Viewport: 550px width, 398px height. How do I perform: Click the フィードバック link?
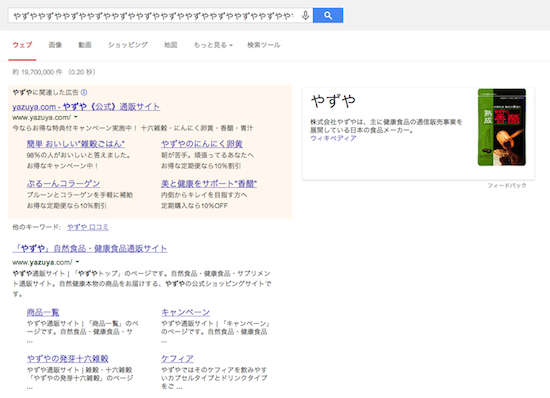coord(507,185)
